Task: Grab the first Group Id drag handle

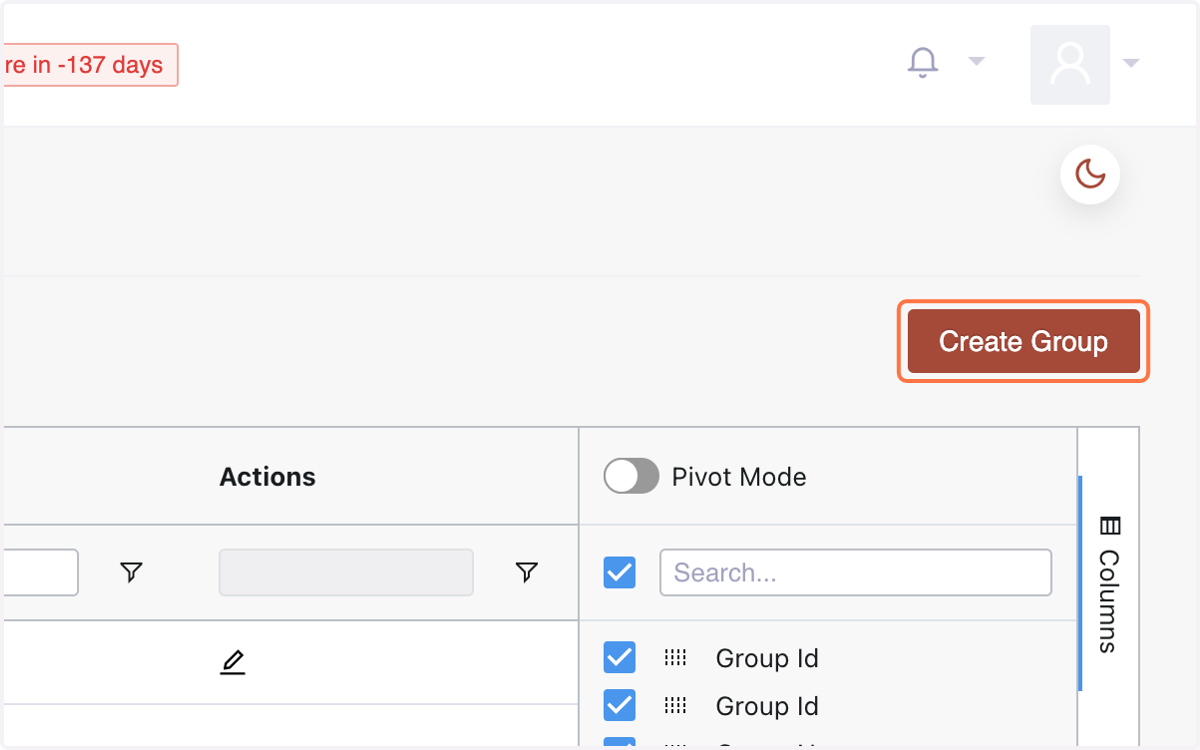Action: pyautogui.click(x=676, y=658)
